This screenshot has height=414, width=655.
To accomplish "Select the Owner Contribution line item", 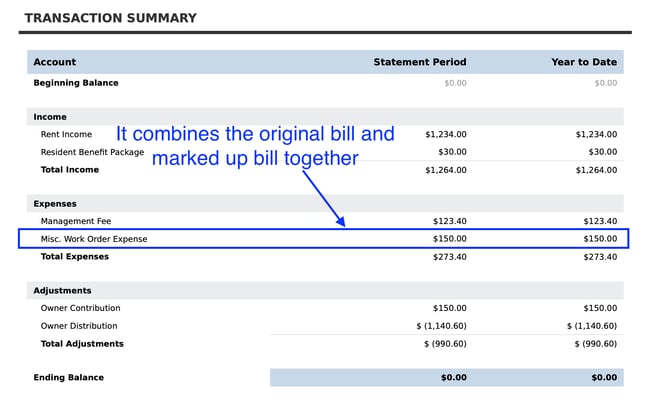I will pos(80,308).
